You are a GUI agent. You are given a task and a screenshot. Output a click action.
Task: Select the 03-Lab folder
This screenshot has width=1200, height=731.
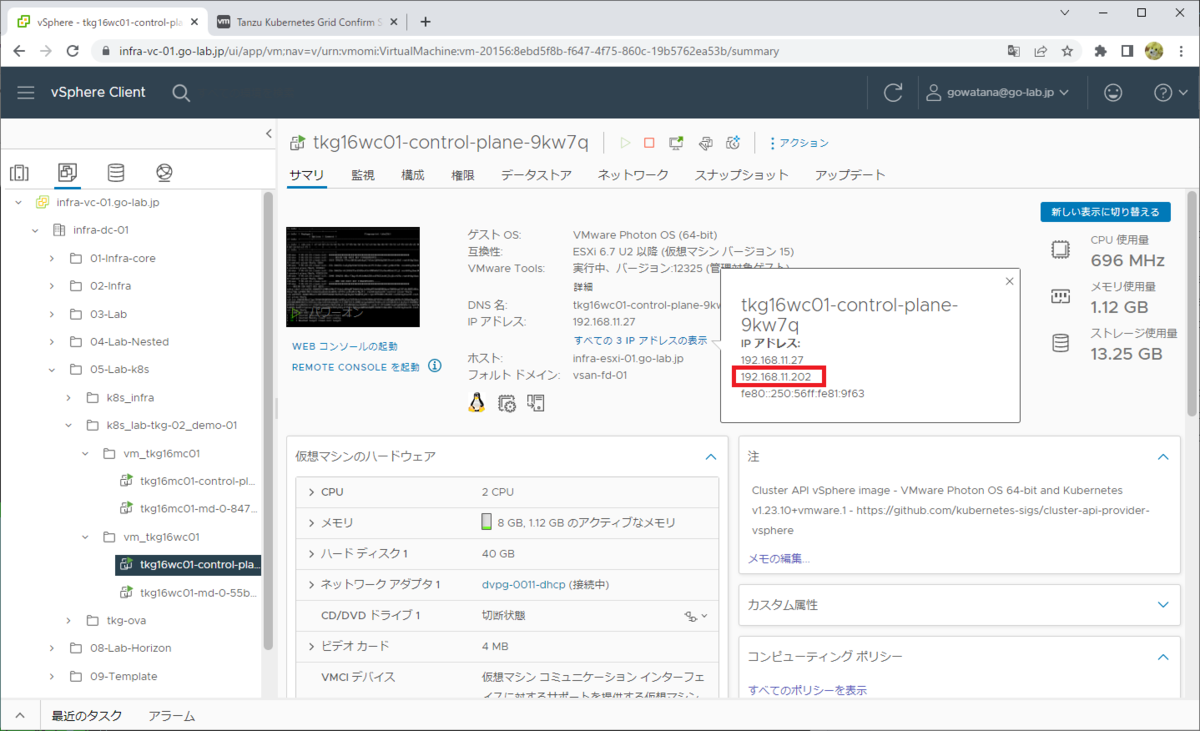click(110, 314)
